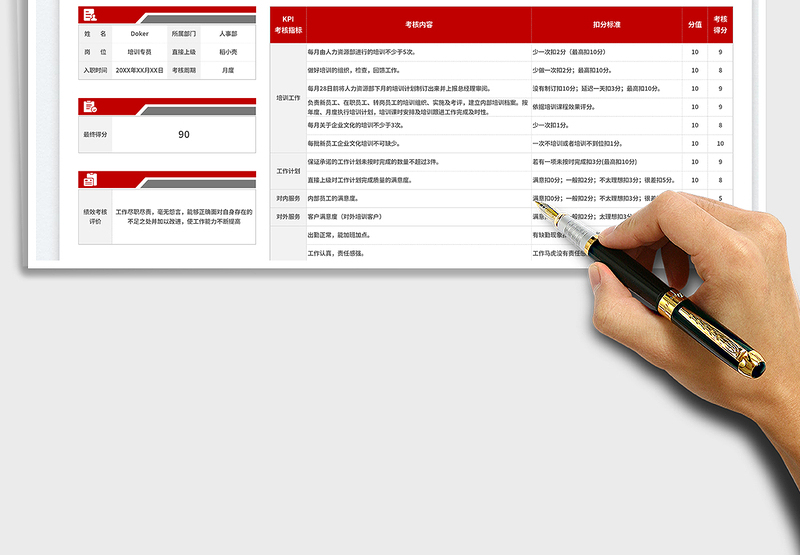Click the final score value 90
The width and height of the screenshot is (800, 555).
tap(183, 134)
